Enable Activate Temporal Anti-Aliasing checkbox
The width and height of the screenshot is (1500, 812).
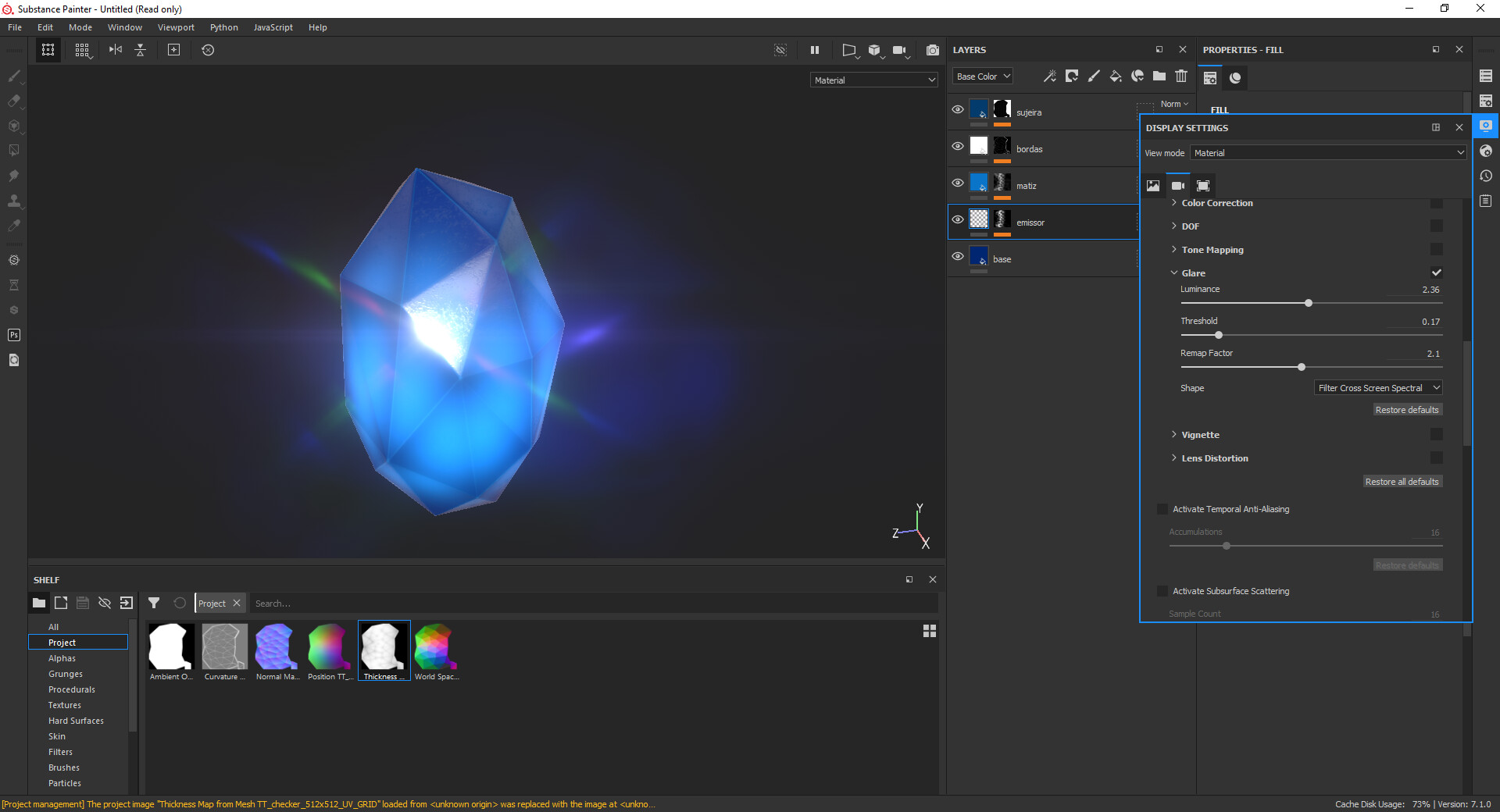1162,509
